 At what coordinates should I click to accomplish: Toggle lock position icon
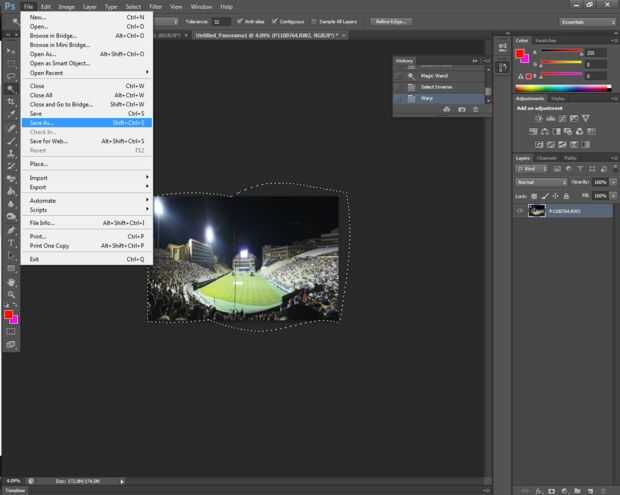click(556, 196)
